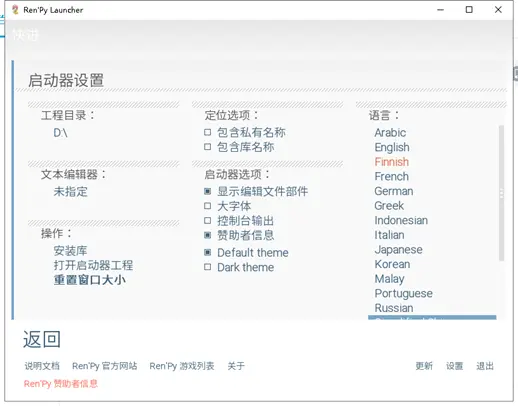The image size is (518, 406).
Task: Enable 控制台输出 checkbox
Action: (208, 221)
